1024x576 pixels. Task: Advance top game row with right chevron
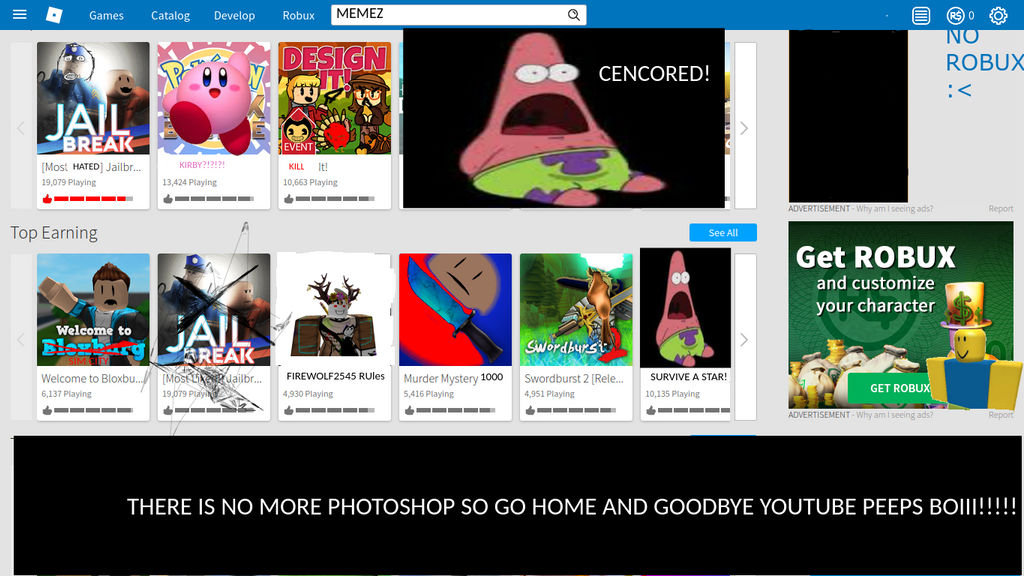pos(744,127)
